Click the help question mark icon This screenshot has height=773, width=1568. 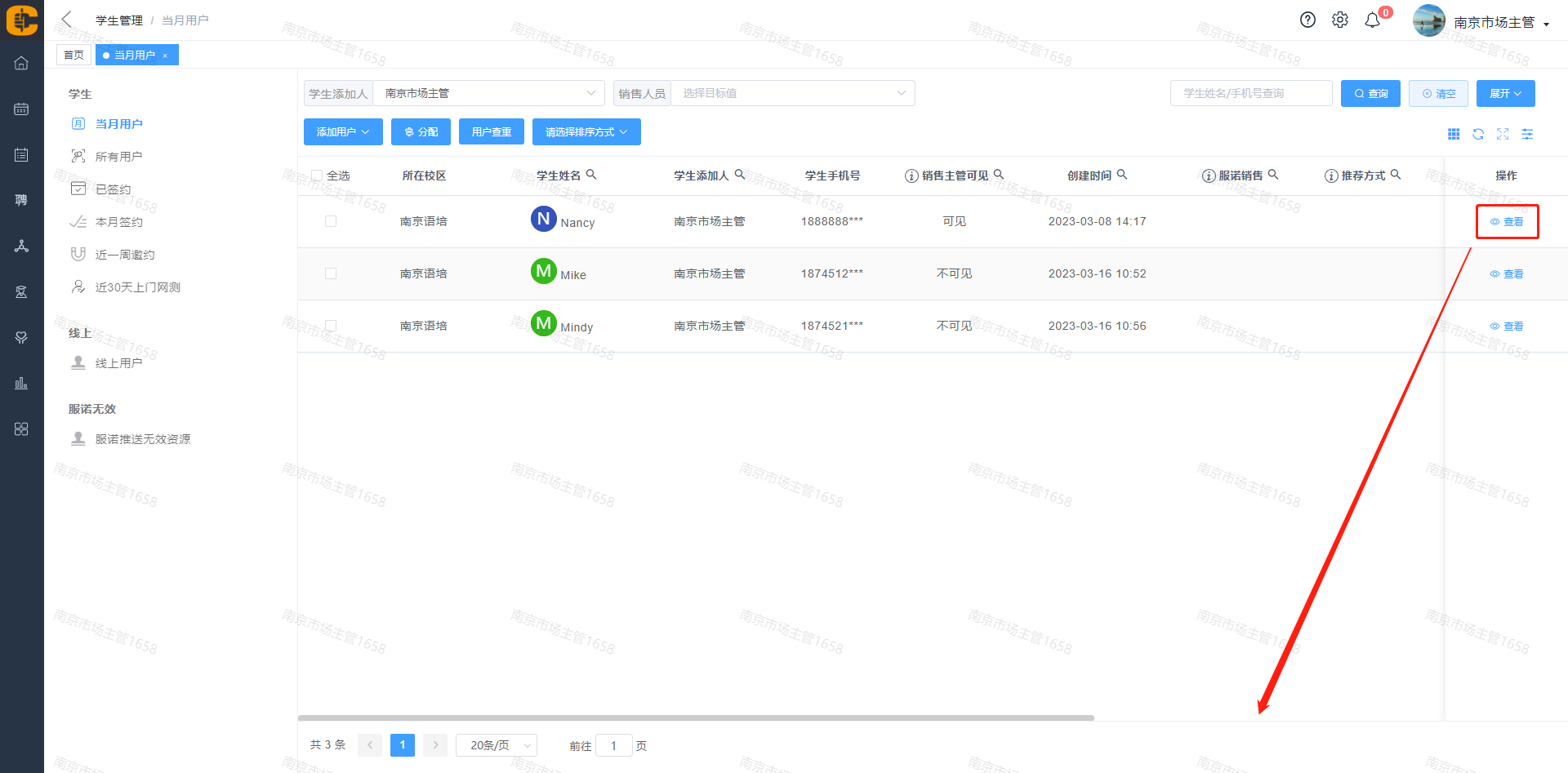[x=1307, y=20]
